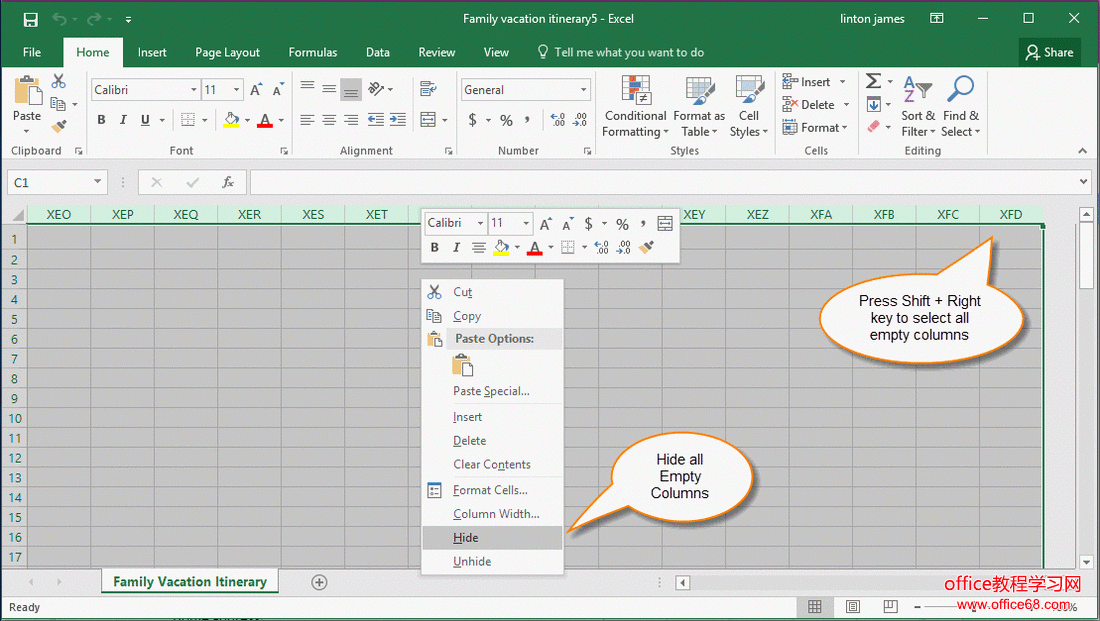This screenshot has height=621, width=1100.
Task: Choose Hide from the context menu
Action: point(466,538)
